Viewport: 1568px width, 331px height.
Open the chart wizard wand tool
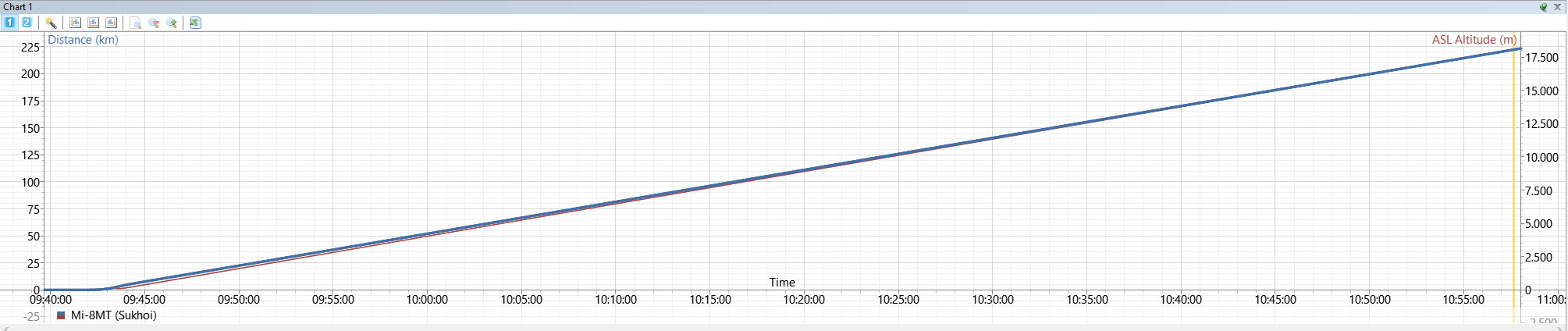coord(51,23)
